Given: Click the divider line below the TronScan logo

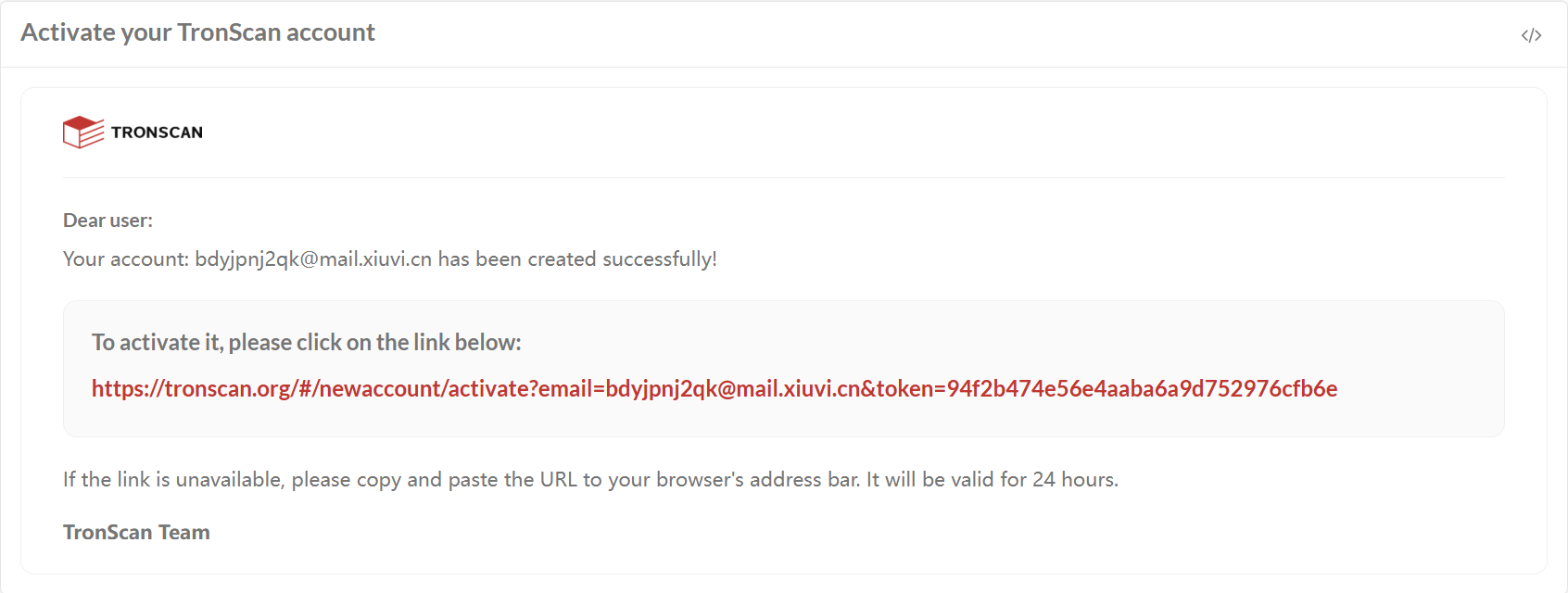Looking at the screenshot, I should tap(783, 177).
